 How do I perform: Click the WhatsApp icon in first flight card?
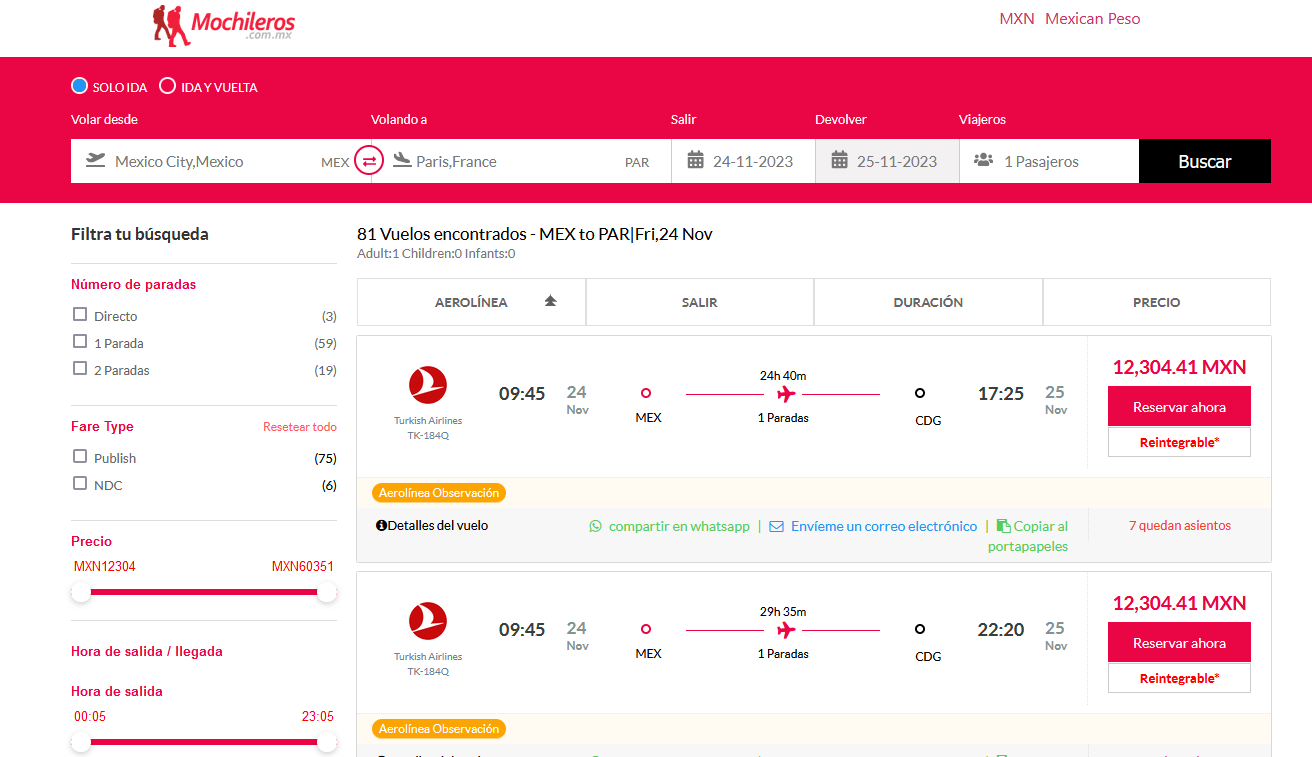click(x=596, y=526)
